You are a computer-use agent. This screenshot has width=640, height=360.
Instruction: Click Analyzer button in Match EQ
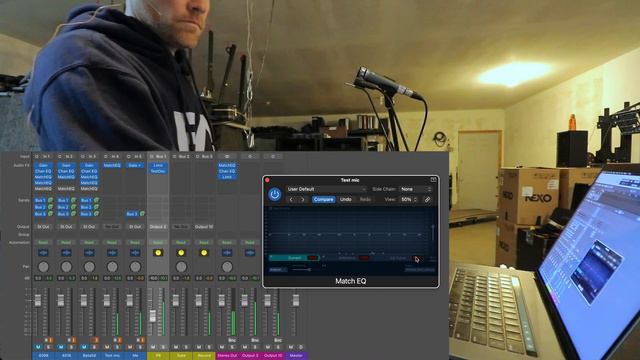point(278,270)
